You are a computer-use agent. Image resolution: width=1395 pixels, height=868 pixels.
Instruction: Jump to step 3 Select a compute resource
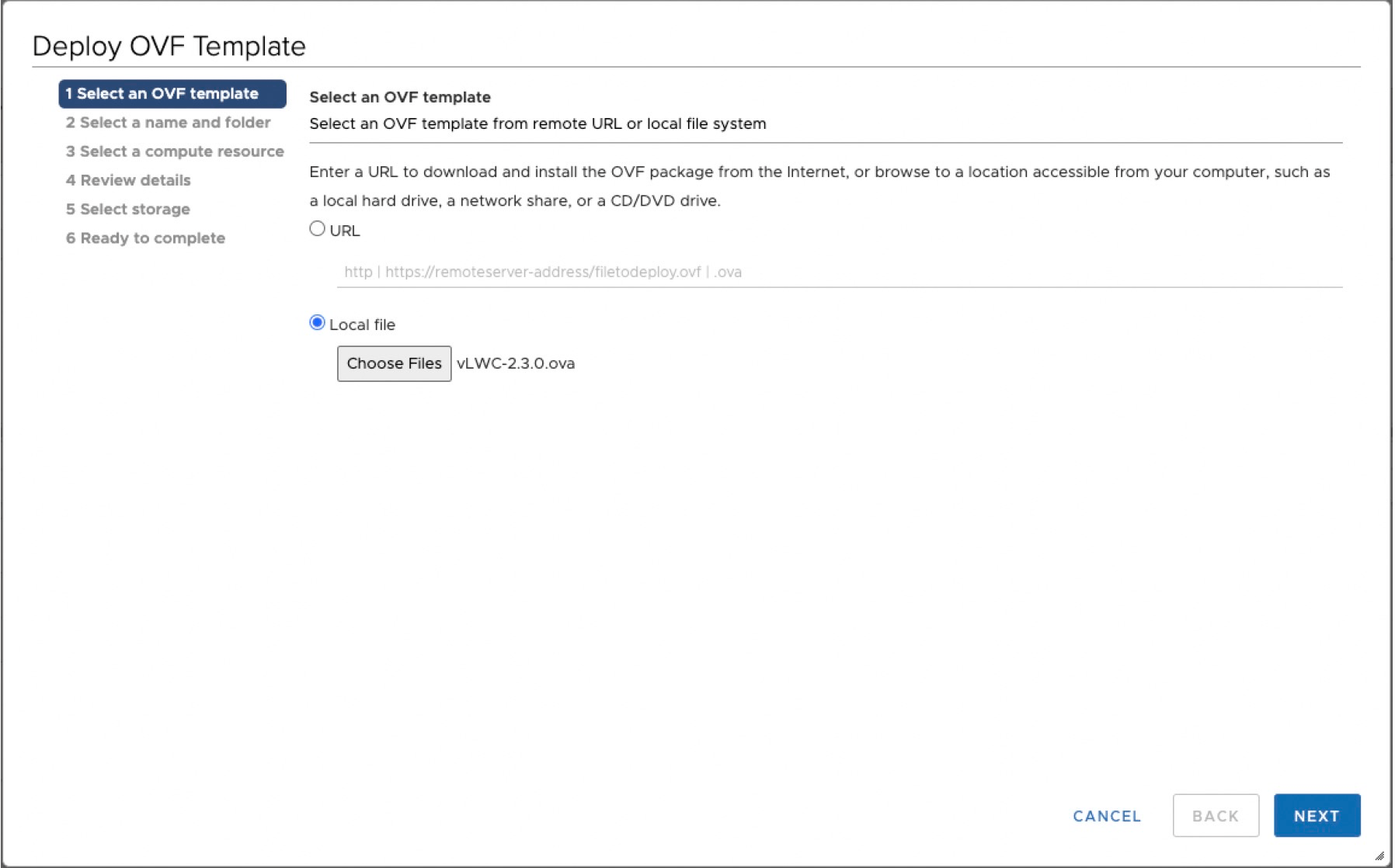point(174,151)
